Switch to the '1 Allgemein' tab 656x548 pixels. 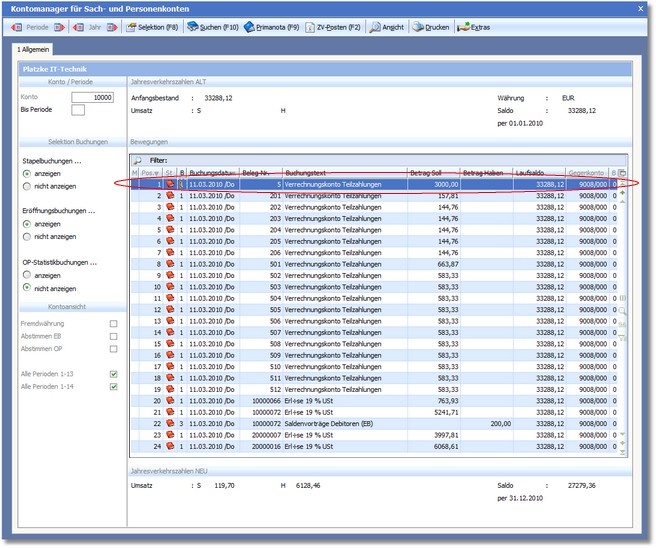click(33, 48)
